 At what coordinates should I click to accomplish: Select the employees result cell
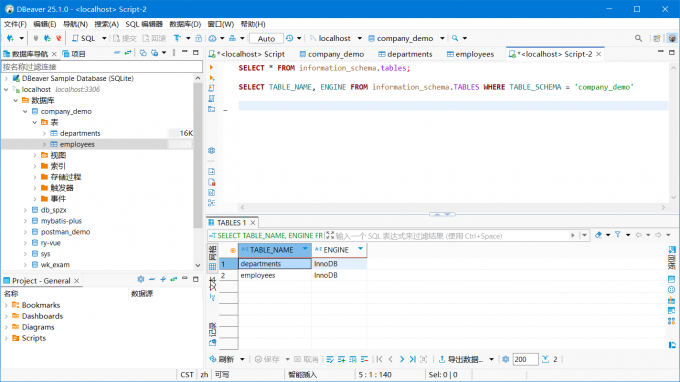[275, 275]
